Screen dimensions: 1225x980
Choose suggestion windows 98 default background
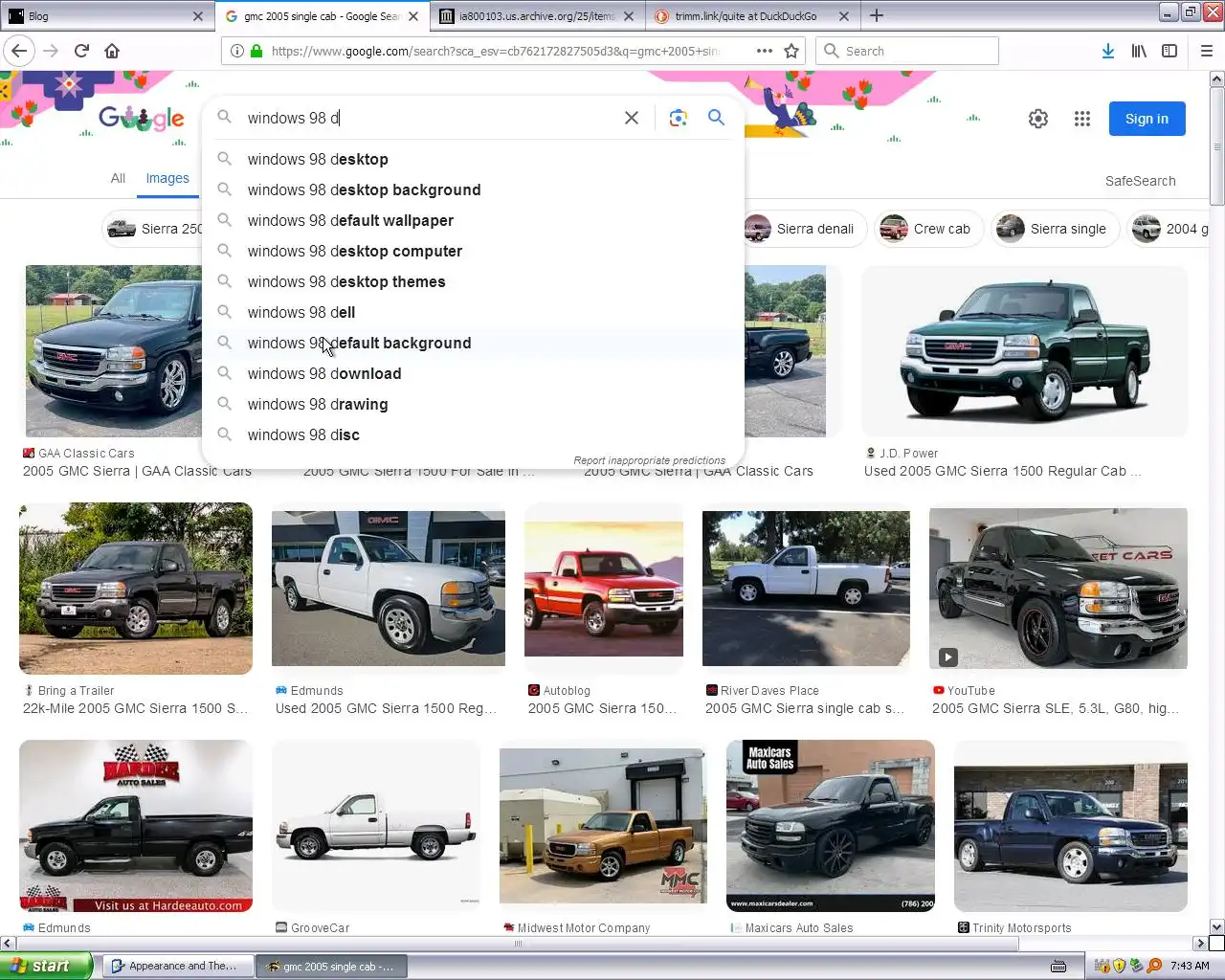(473, 343)
